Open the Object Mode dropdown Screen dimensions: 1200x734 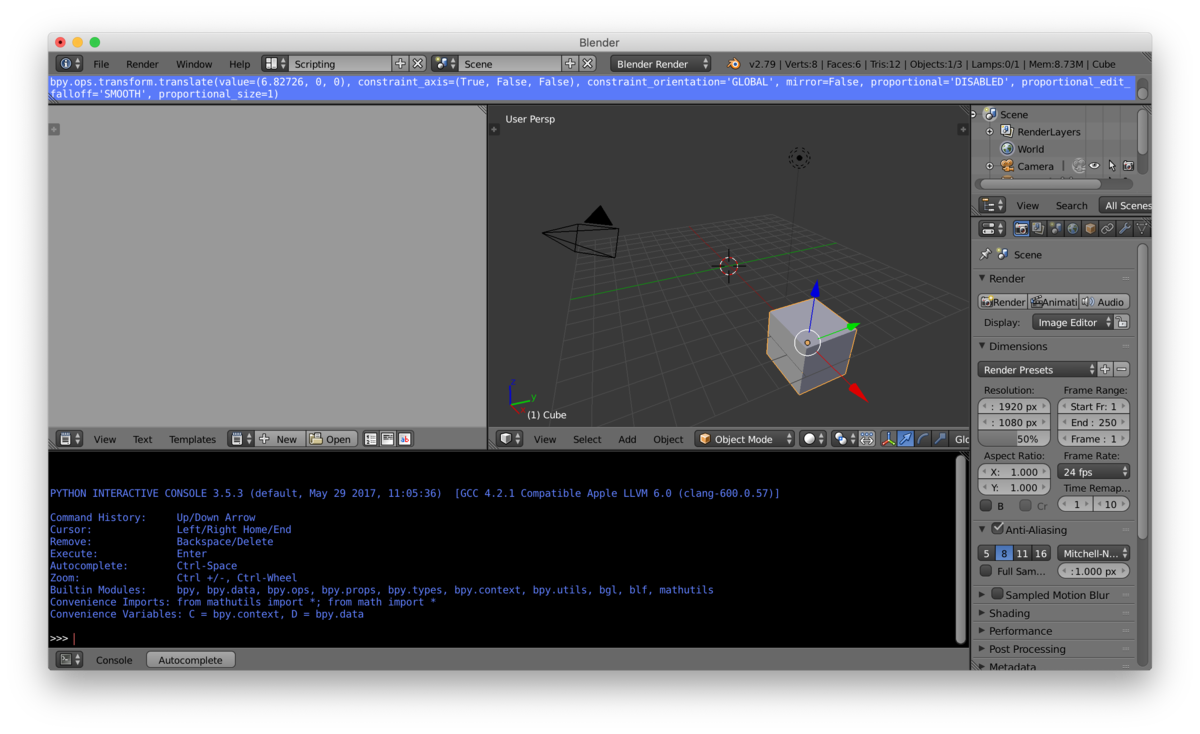click(745, 439)
